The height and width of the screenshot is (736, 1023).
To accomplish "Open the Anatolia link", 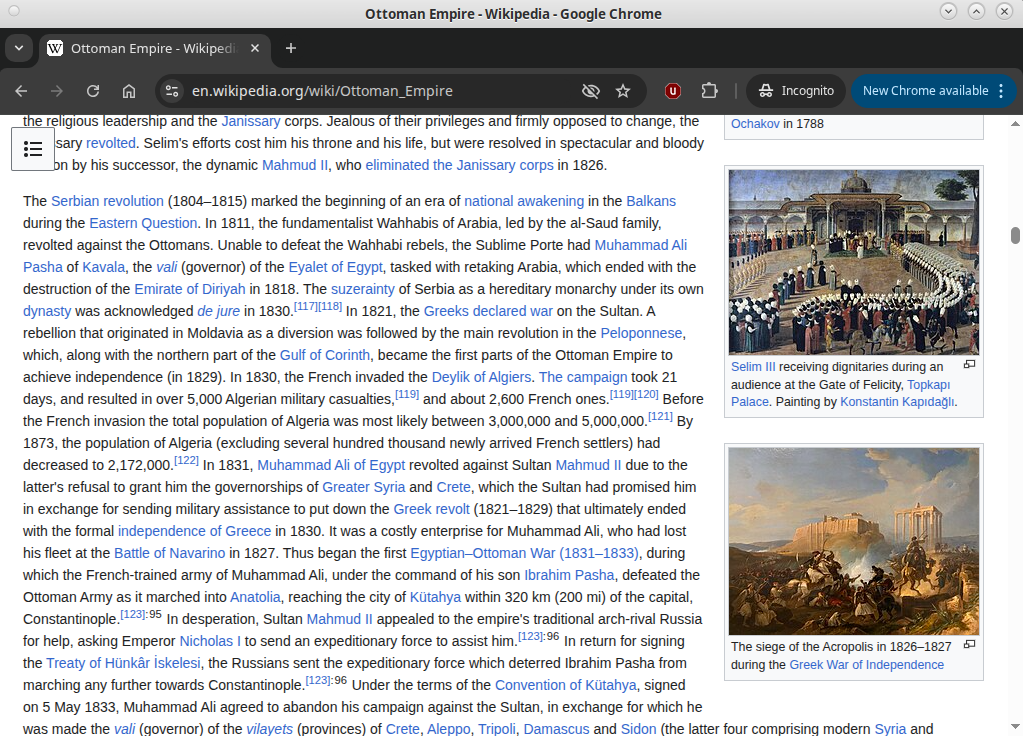I will (x=255, y=598).
